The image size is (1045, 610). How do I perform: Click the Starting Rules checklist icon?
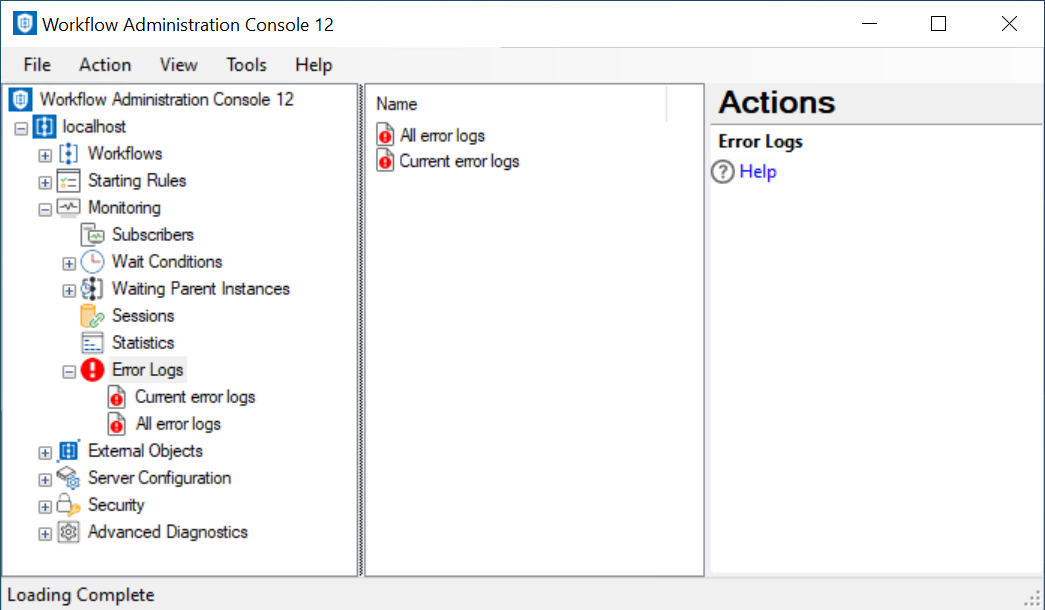pyautogui.click(x=69, y=181)
